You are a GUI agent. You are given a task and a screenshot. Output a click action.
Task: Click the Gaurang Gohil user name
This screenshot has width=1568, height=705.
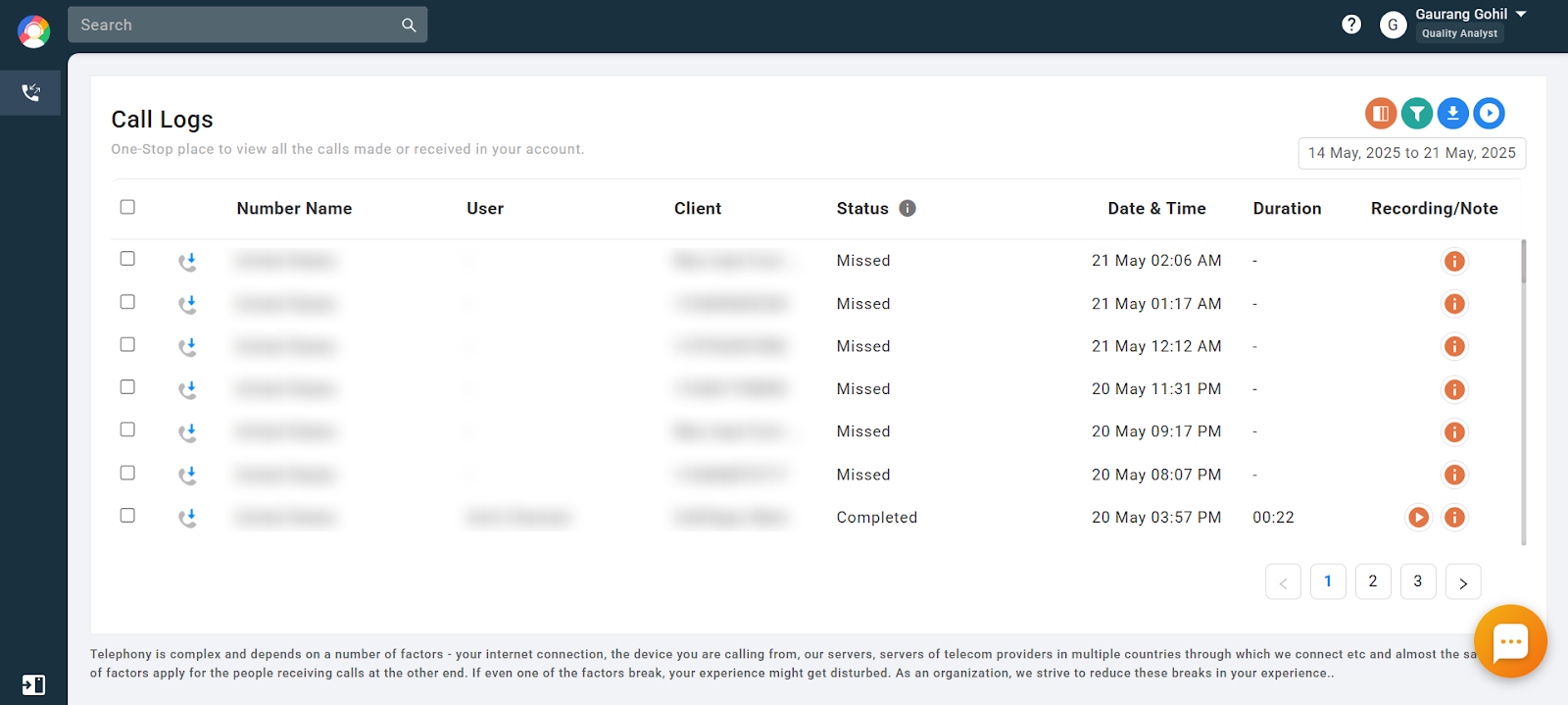(1461, 14)
